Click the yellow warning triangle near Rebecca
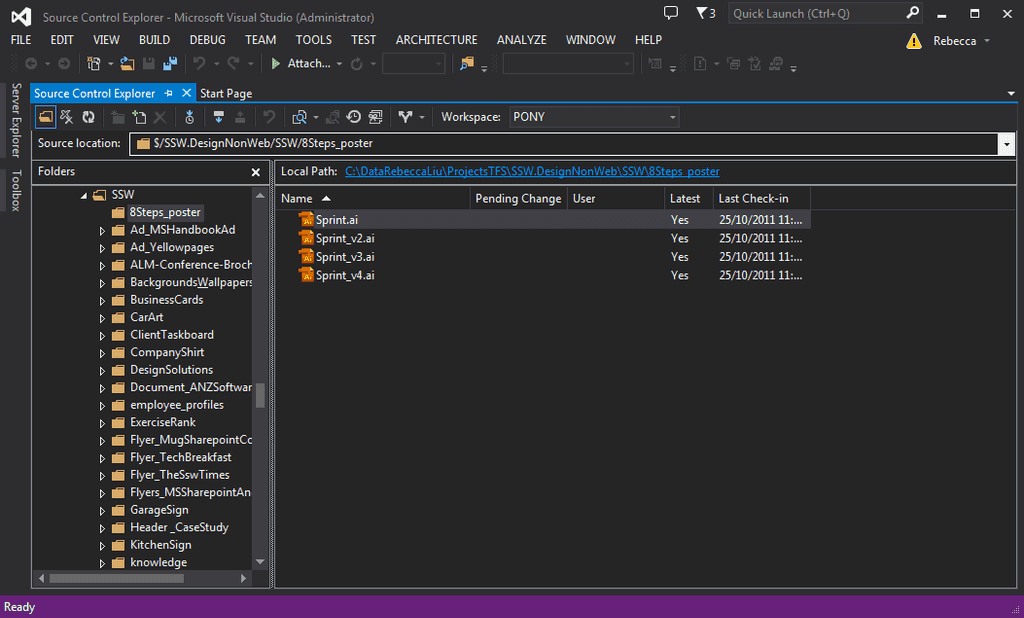The height and width of the screenshot is (618, 1024). [913, 40]
